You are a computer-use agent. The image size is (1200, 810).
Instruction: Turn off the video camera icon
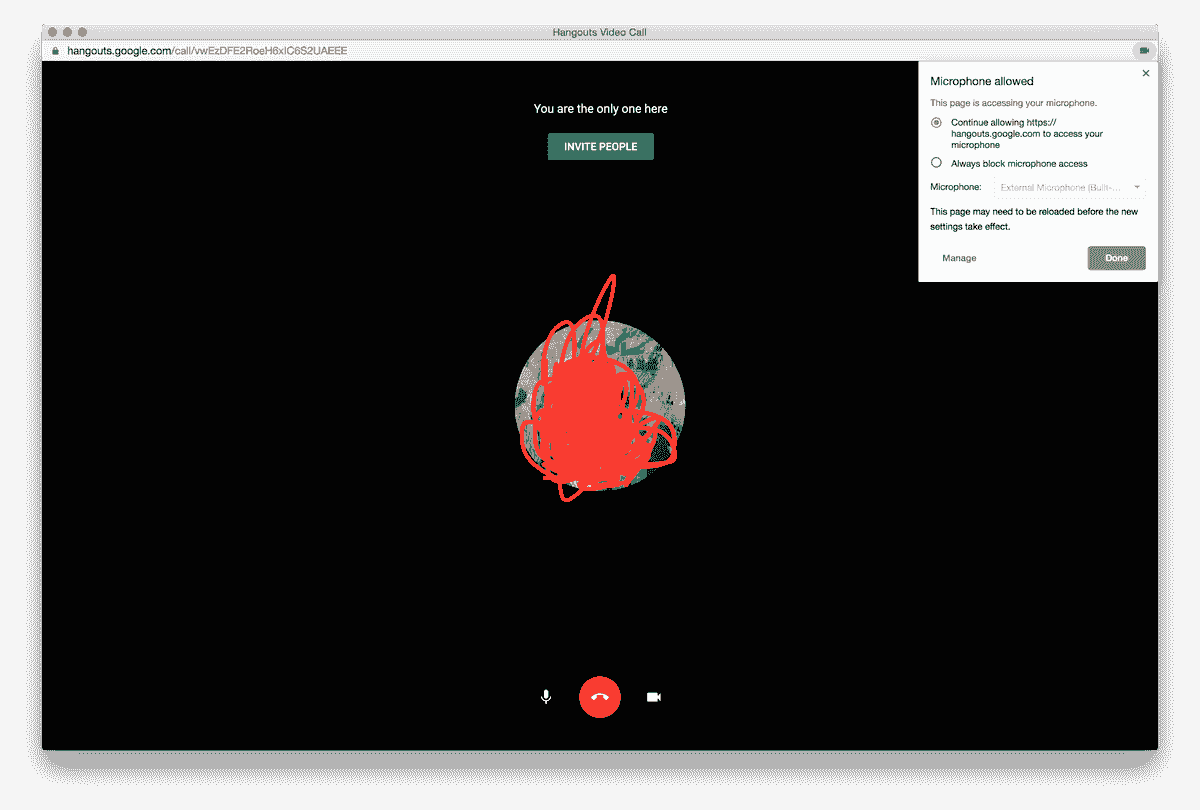[654, 696]
